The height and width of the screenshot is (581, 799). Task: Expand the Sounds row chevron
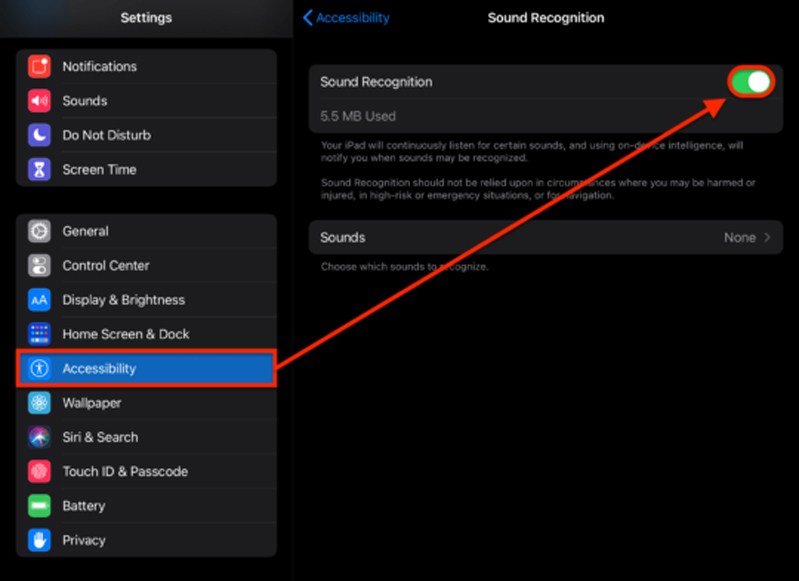(x=767, y=238)
